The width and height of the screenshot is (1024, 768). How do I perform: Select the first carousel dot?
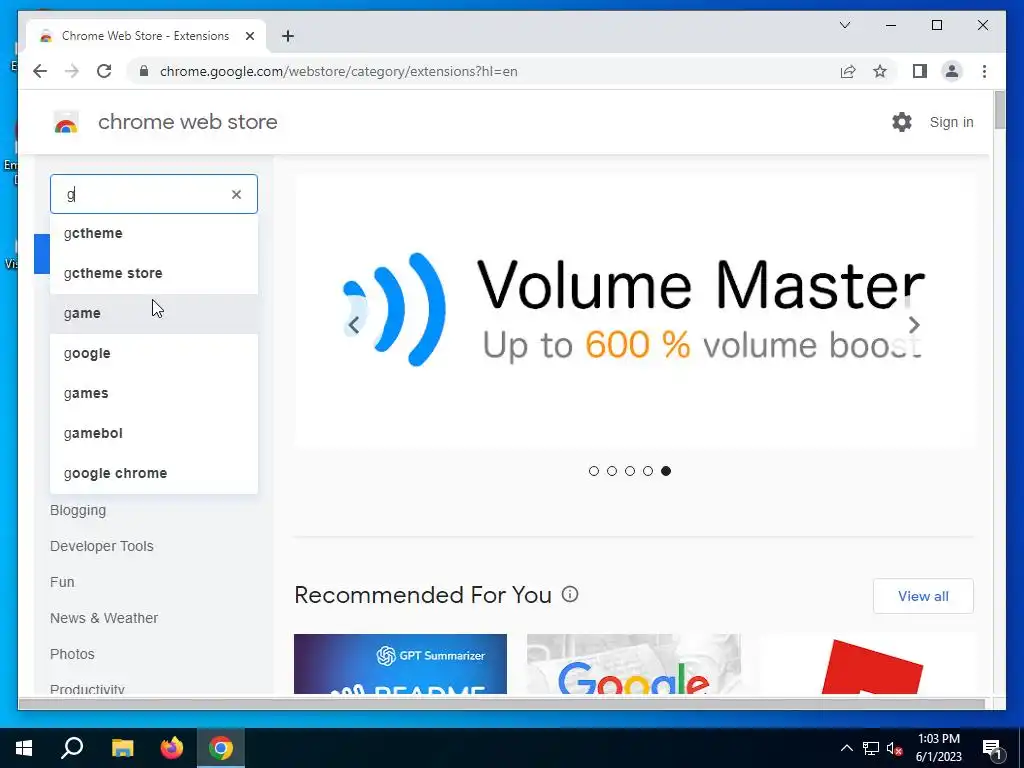pyautogui.click(x=594, y=471)
